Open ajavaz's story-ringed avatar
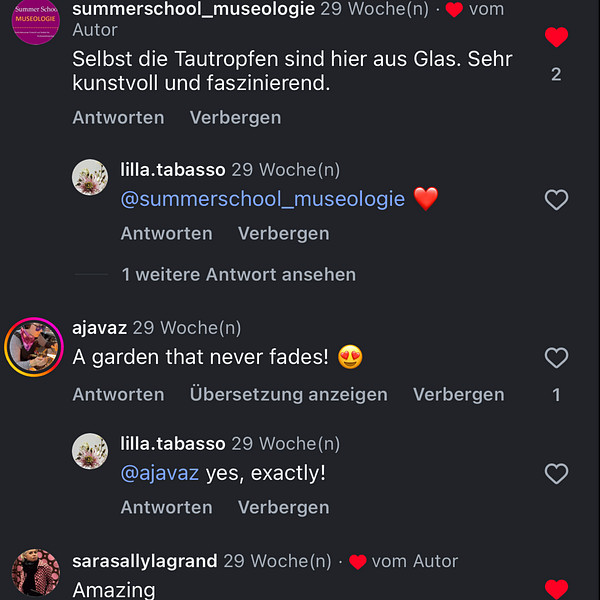This screenshot has width=600, height=600. 34,347
